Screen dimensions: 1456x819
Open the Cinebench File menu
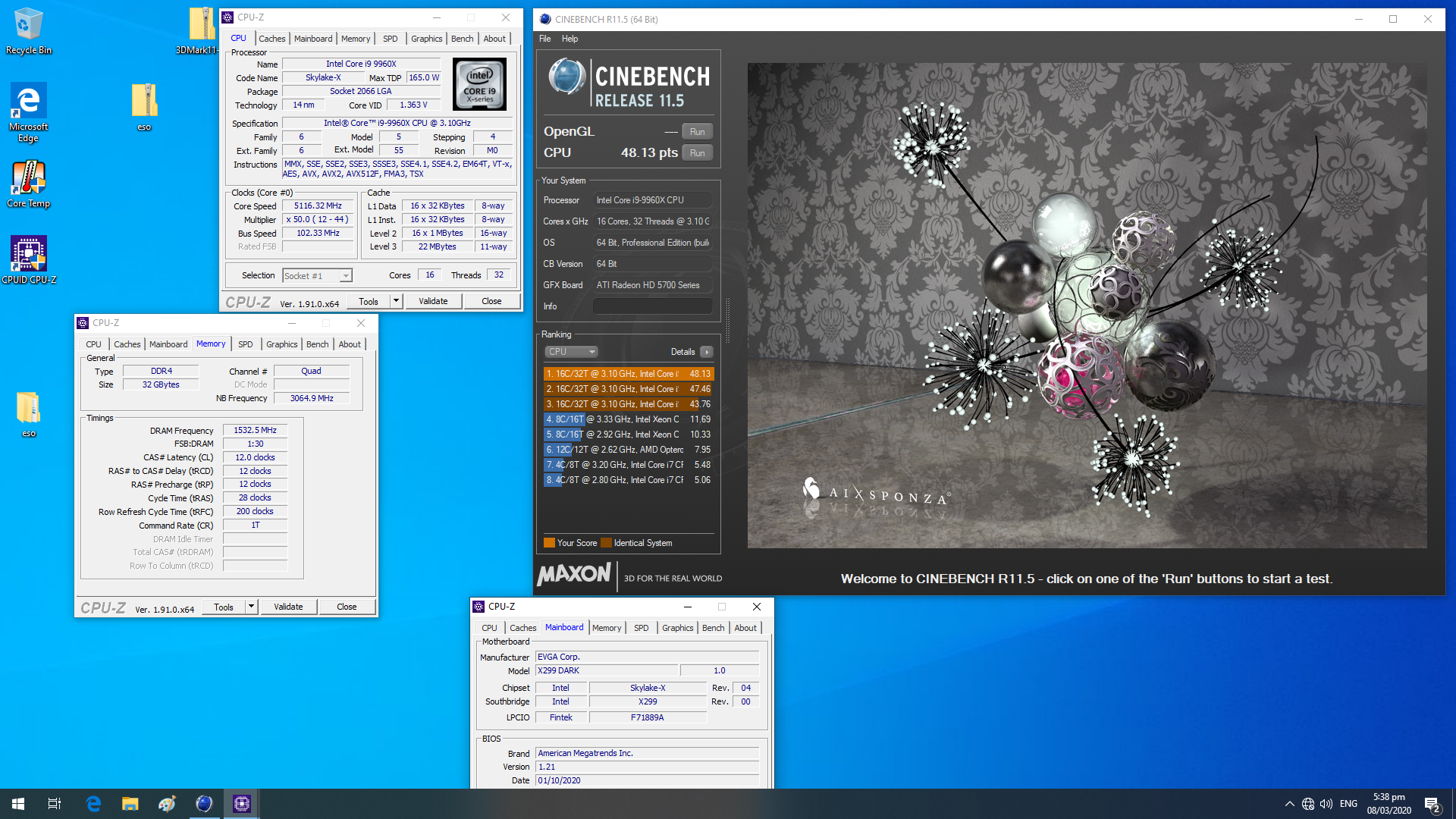(x=545, y=39)
